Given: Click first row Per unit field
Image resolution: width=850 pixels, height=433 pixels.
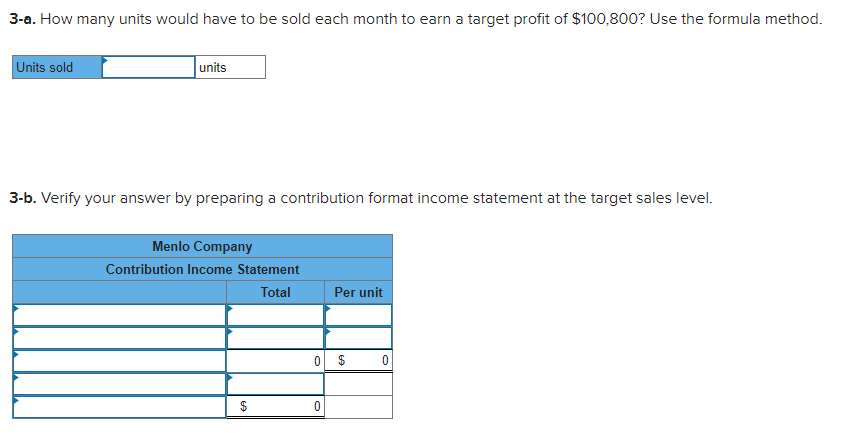Looking at the screenshot, I should (358, 315).
